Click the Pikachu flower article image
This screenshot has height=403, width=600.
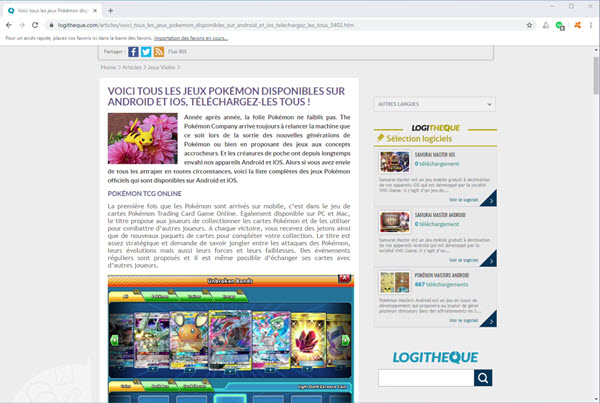coord(142,138)
